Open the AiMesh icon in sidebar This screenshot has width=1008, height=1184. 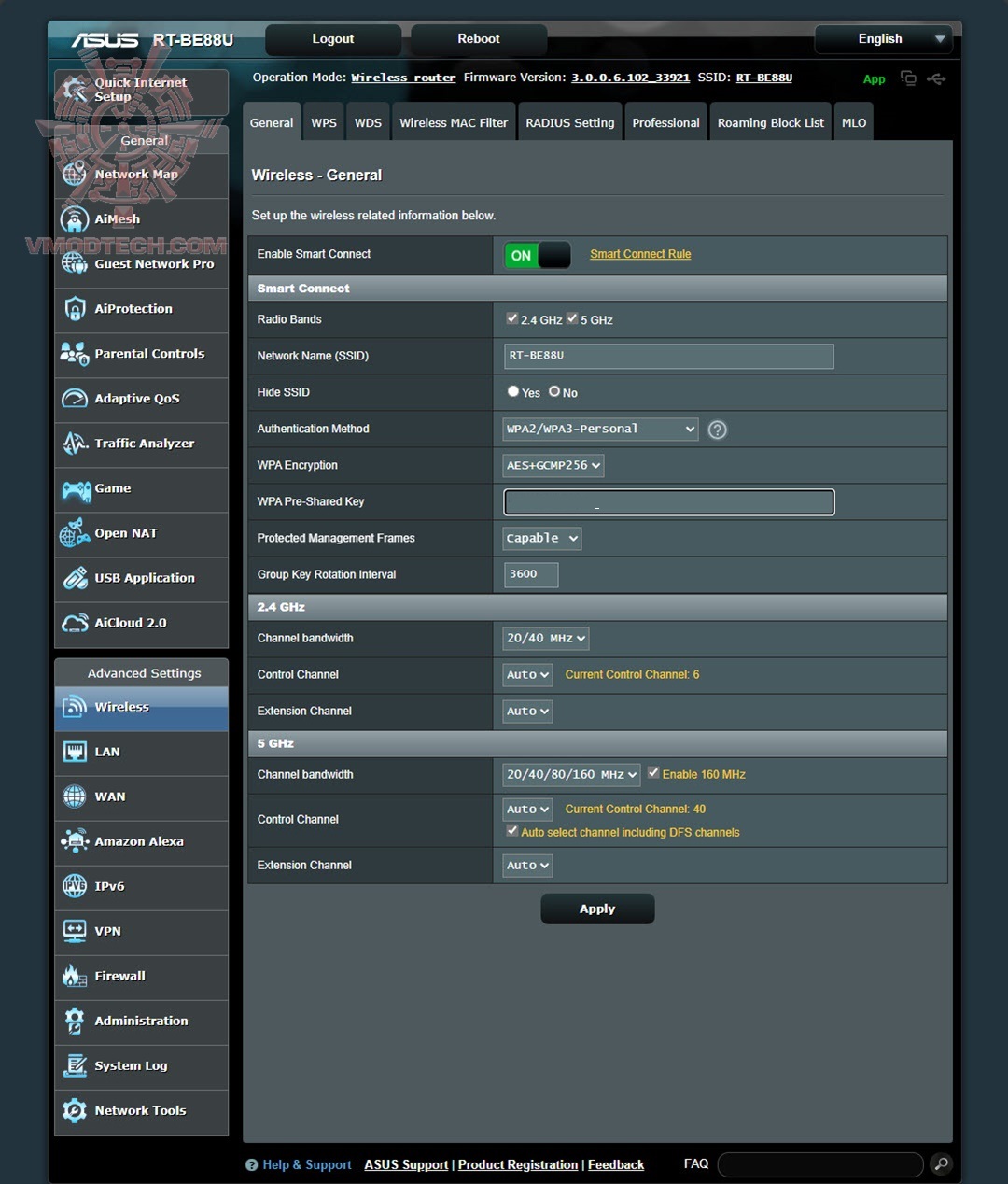[x=74, y=218]
